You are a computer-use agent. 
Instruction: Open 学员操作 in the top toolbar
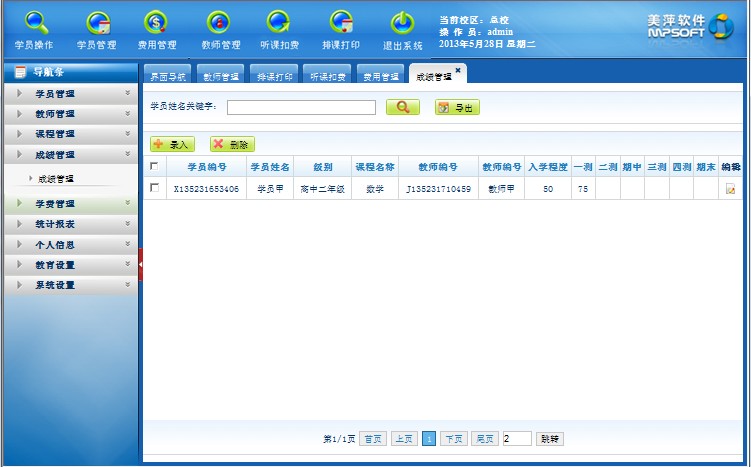(35, 29)
